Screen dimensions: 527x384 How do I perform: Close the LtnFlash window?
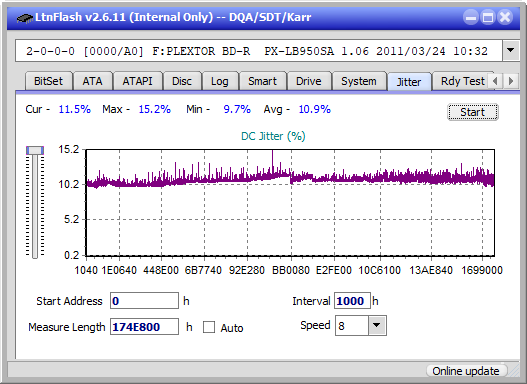[x=505, y=17]
